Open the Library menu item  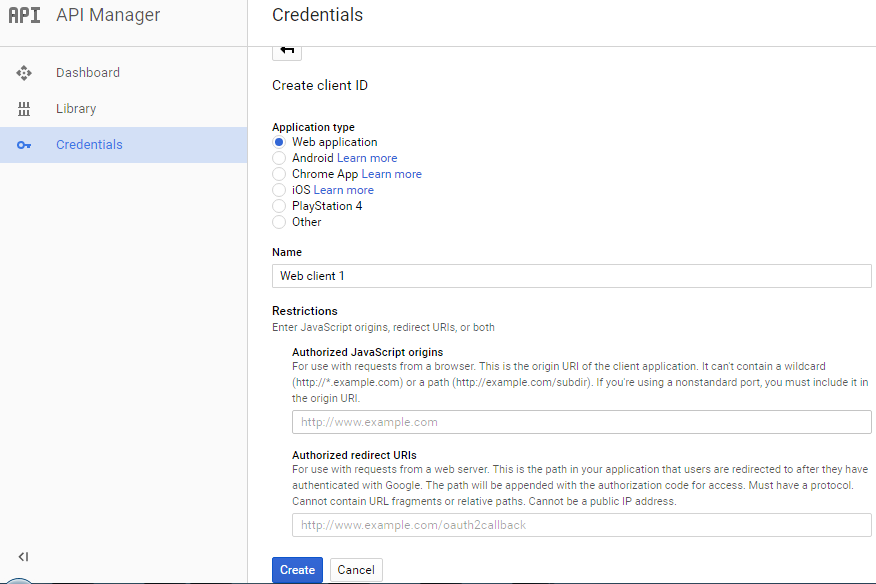click(123, 108)
